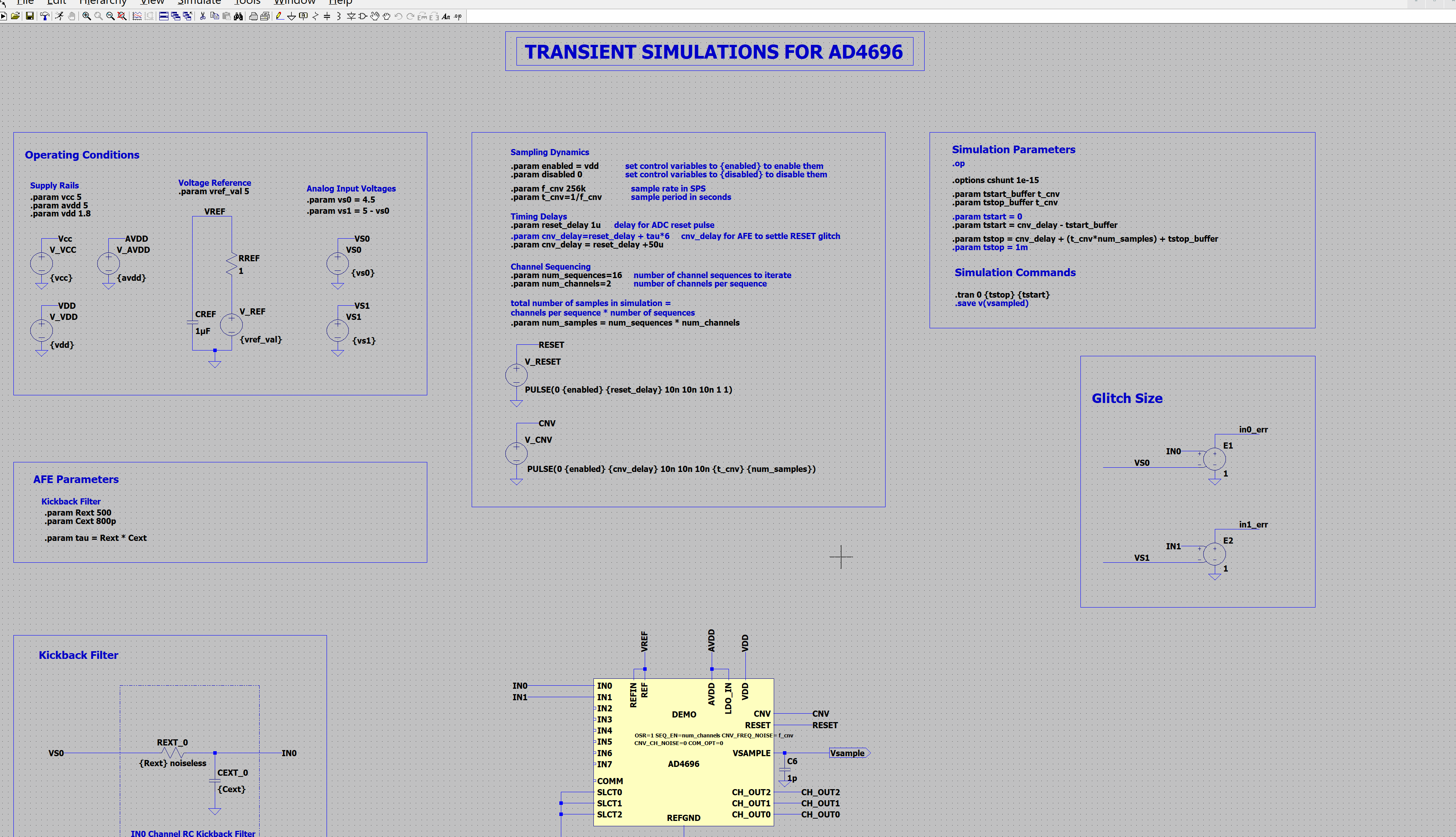The width and height of the screenshot is (1456, 837).
Task: Click the '.param vs0 = 4.5' directive
Action: (341, 200)
